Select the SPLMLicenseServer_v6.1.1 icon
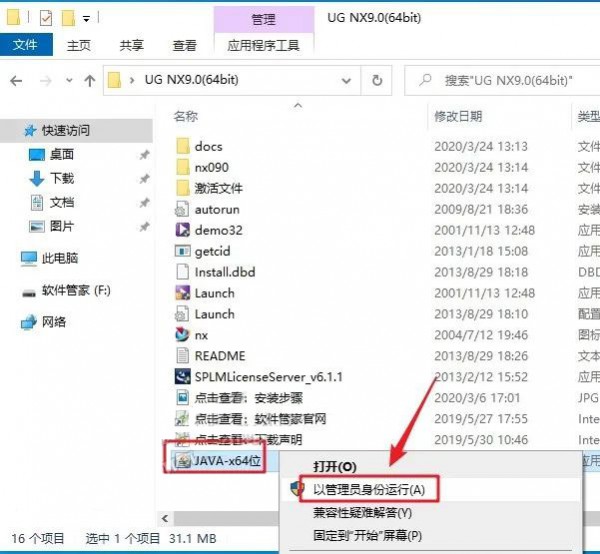The height and width of the screenshot is (554, 600). click(183, 376)
